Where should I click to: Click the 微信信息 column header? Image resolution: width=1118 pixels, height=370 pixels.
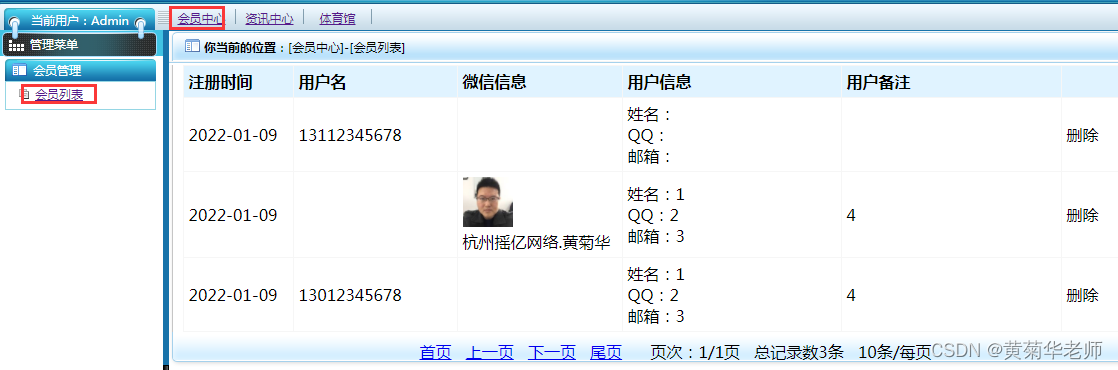click(494, 82)
